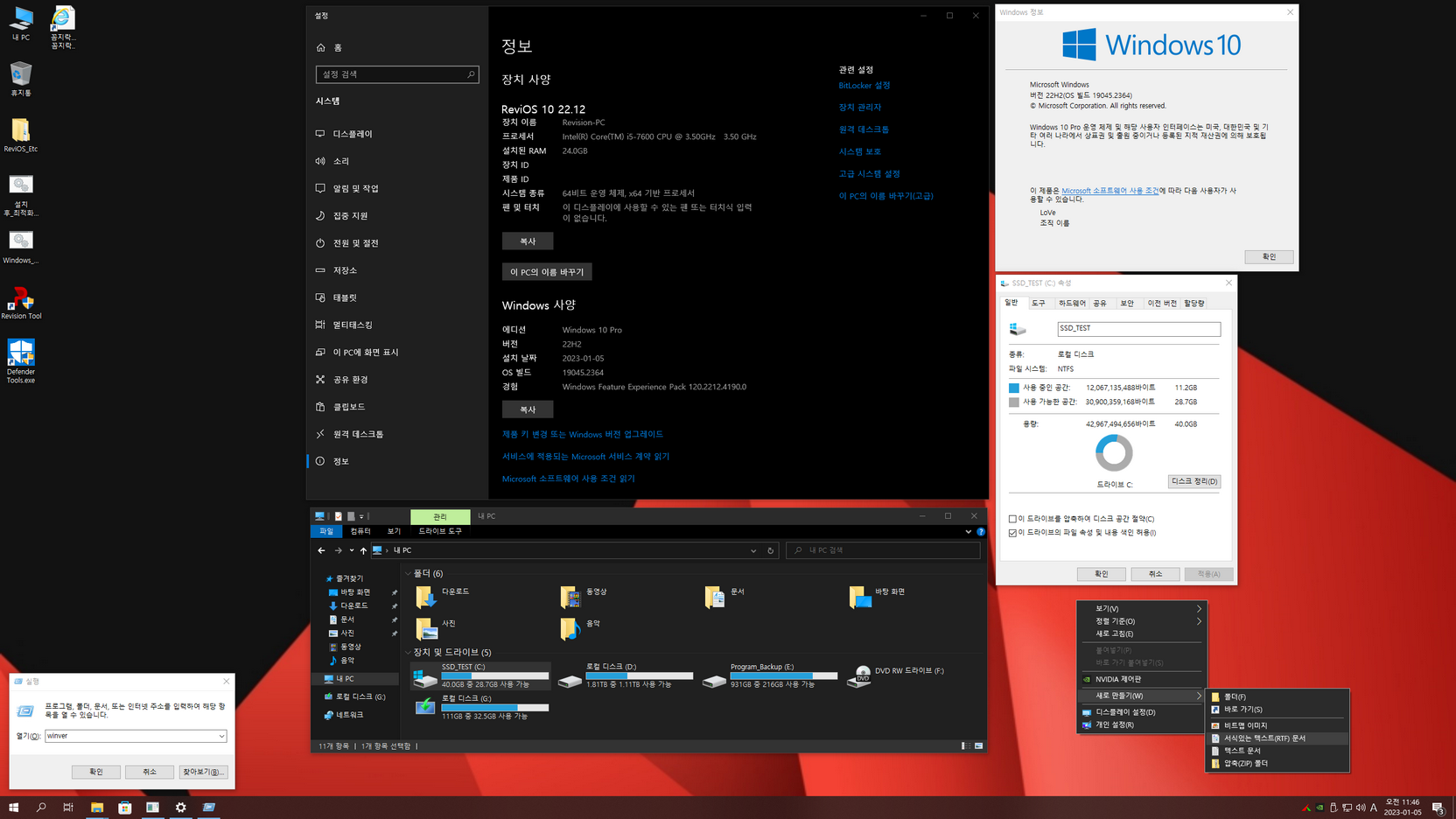Open the 드라이브 도구 ribbon tab

tap(440, 531)
